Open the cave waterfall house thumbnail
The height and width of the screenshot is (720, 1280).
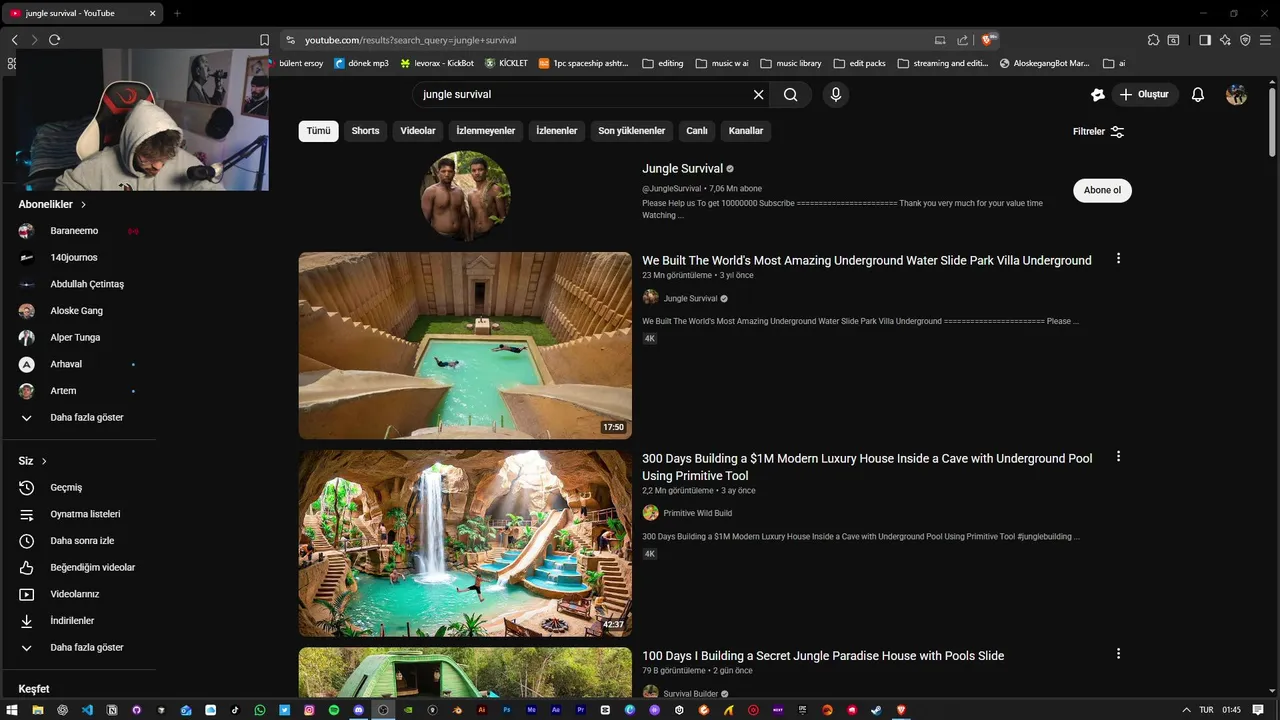tap(465, 543)
